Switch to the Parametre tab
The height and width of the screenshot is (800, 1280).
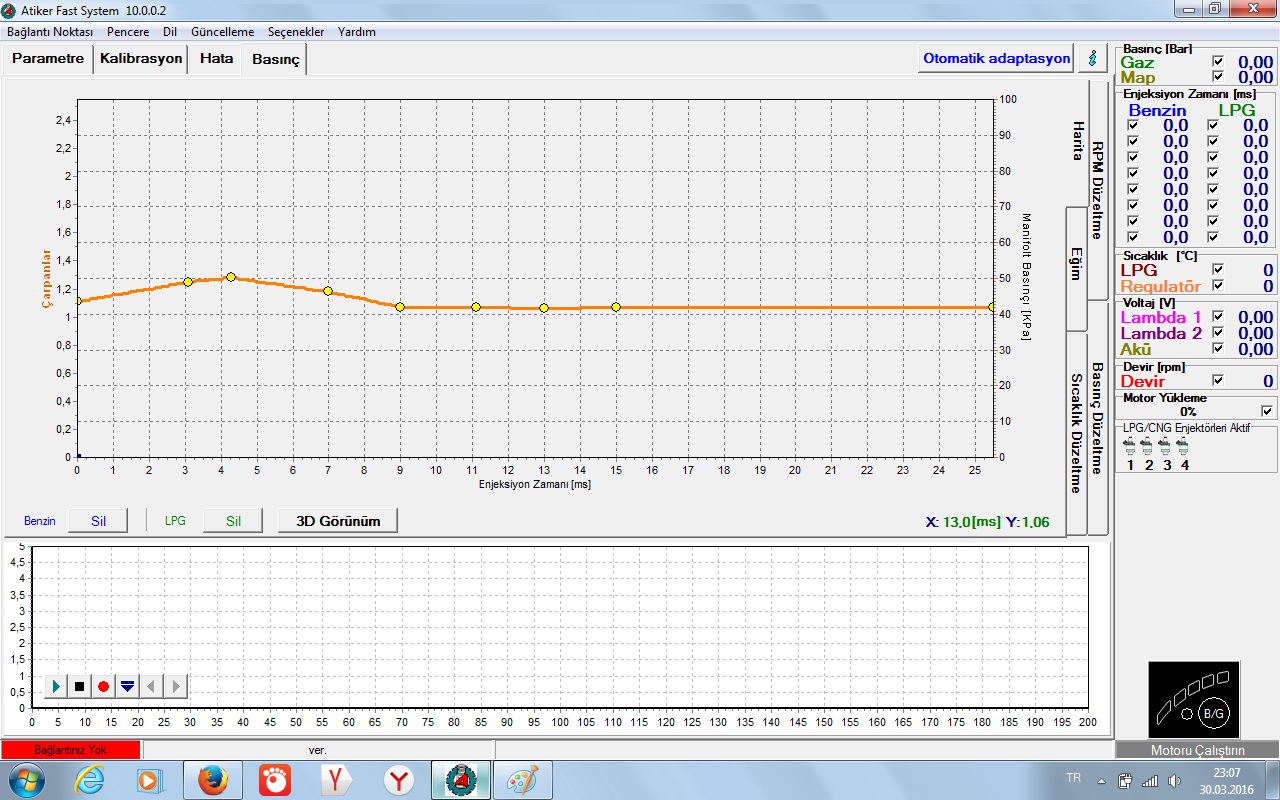tap(48, 59)
